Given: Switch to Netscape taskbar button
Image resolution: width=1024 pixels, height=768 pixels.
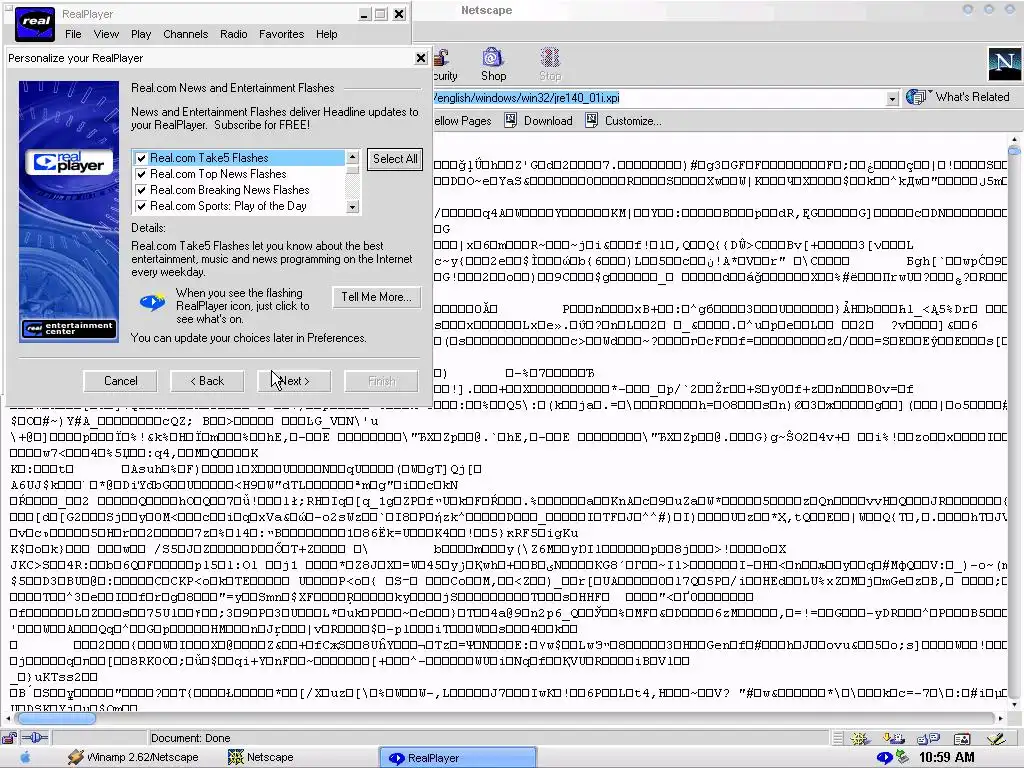Looking at the screenshot, I should pos(261,758).
